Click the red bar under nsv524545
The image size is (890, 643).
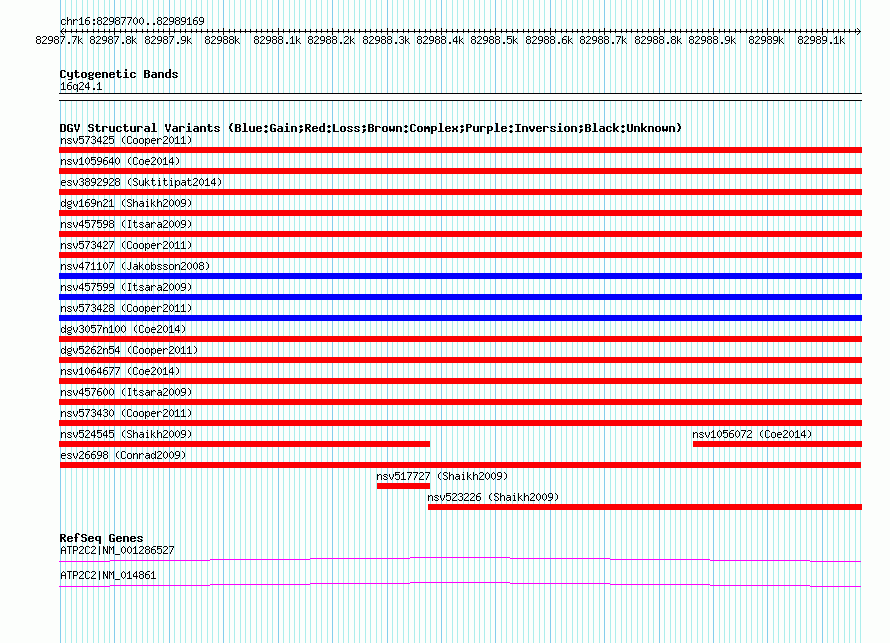pyautogui.click(x=245, y=444)
